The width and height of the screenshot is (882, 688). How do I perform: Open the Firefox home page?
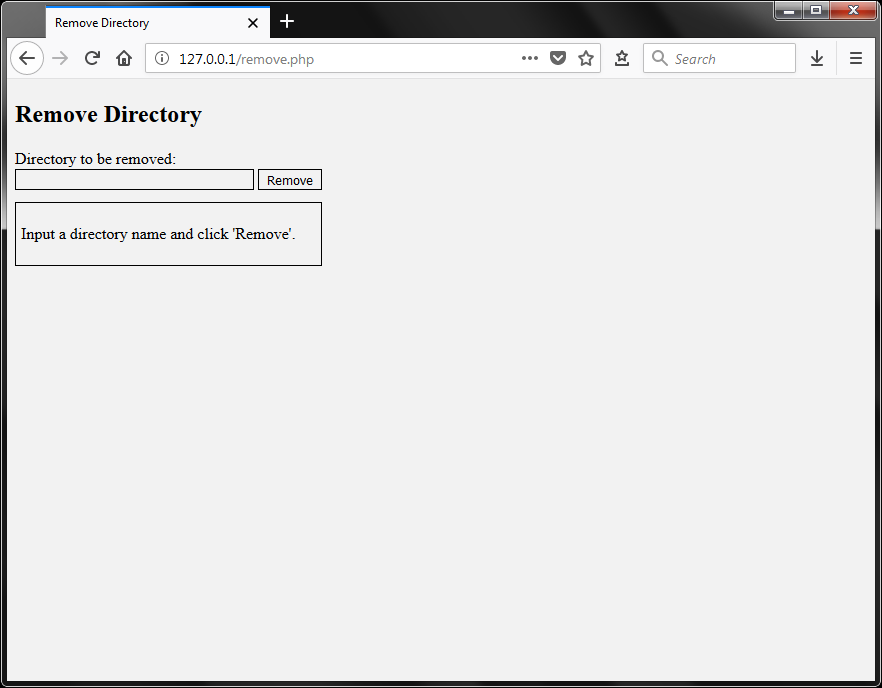124,58
